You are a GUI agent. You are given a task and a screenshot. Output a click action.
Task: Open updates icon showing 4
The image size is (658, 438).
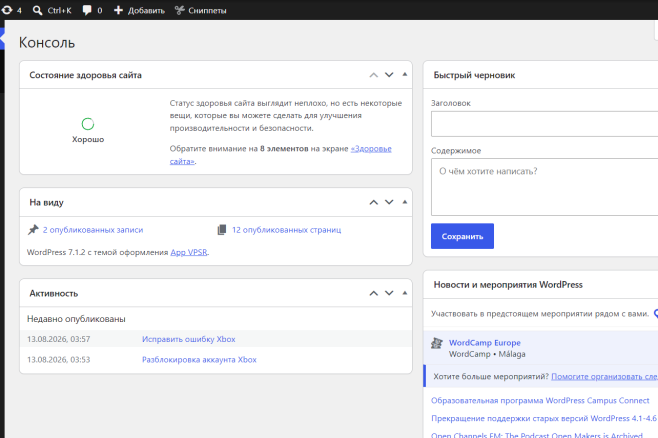11,10
